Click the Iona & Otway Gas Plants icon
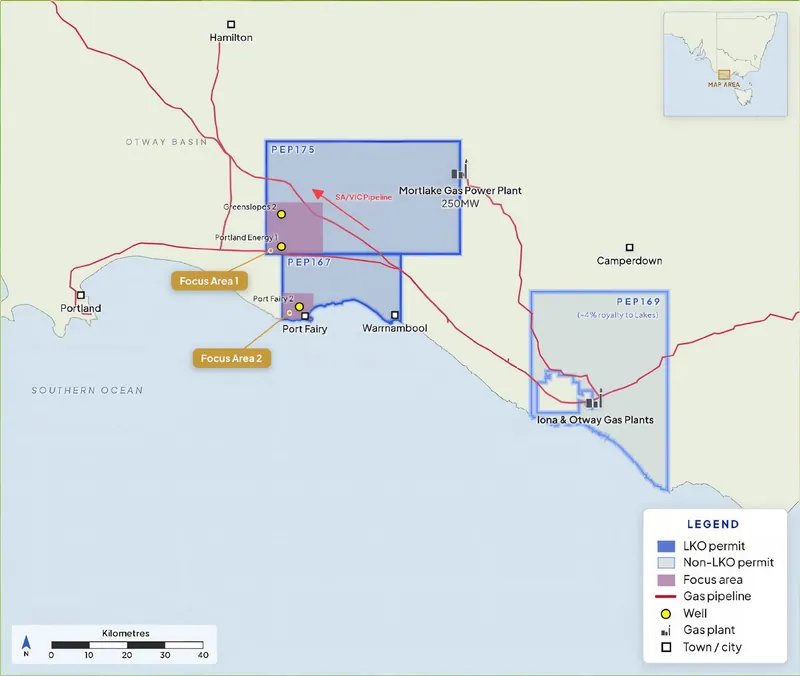The height and width of the screenshot is (676, 800). click(x=594, y=399)
